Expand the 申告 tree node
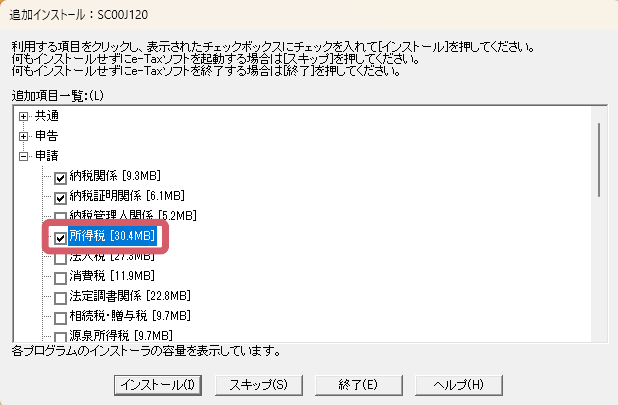The height and width of the screenshot is (405, 618). [x=23, y=136]
